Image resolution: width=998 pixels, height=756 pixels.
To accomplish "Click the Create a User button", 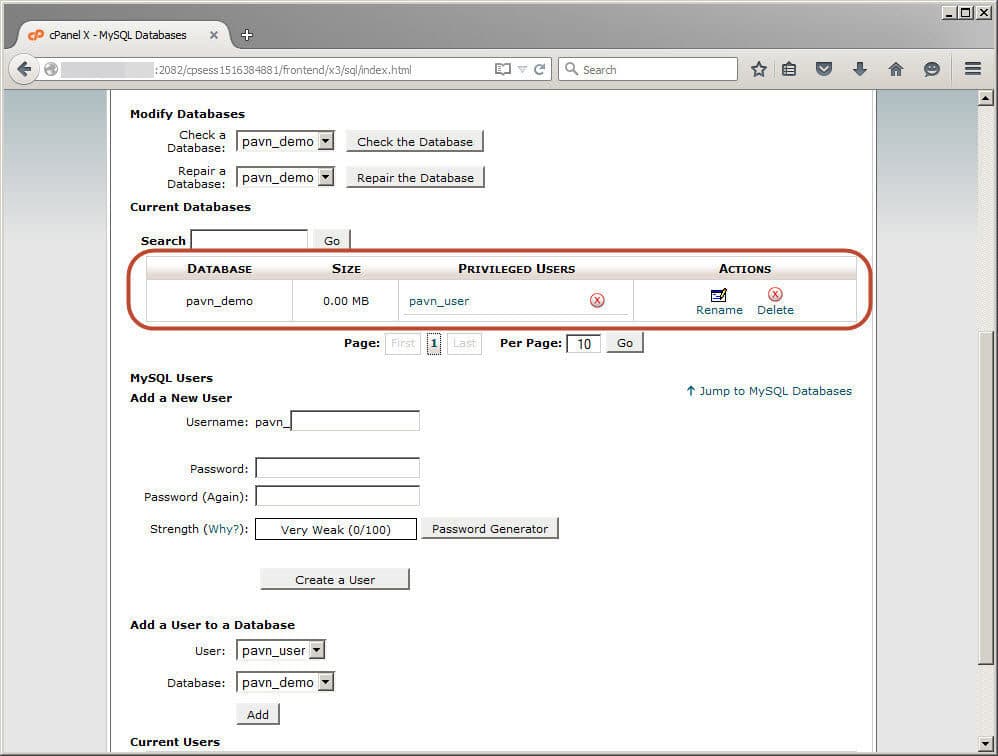I will tap(335, 580).
